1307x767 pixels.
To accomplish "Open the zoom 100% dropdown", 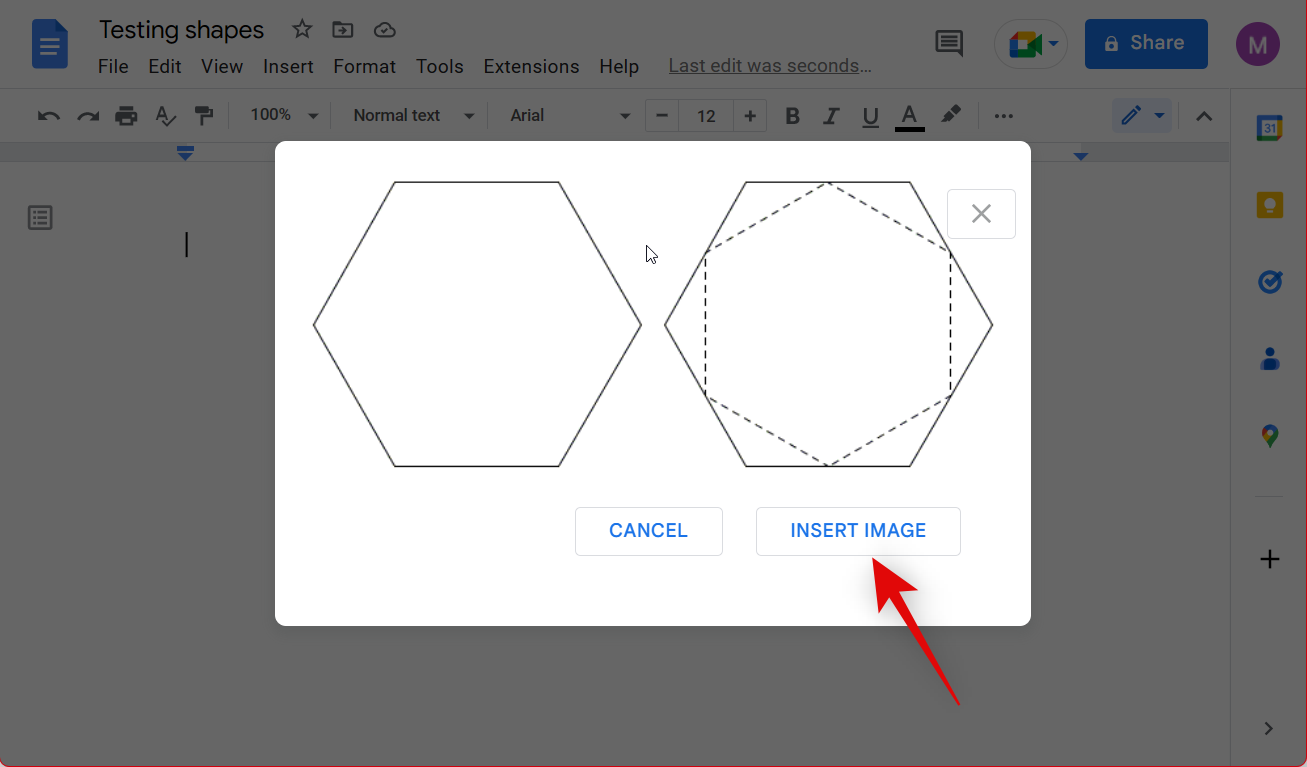I will [x=284, y=116].
